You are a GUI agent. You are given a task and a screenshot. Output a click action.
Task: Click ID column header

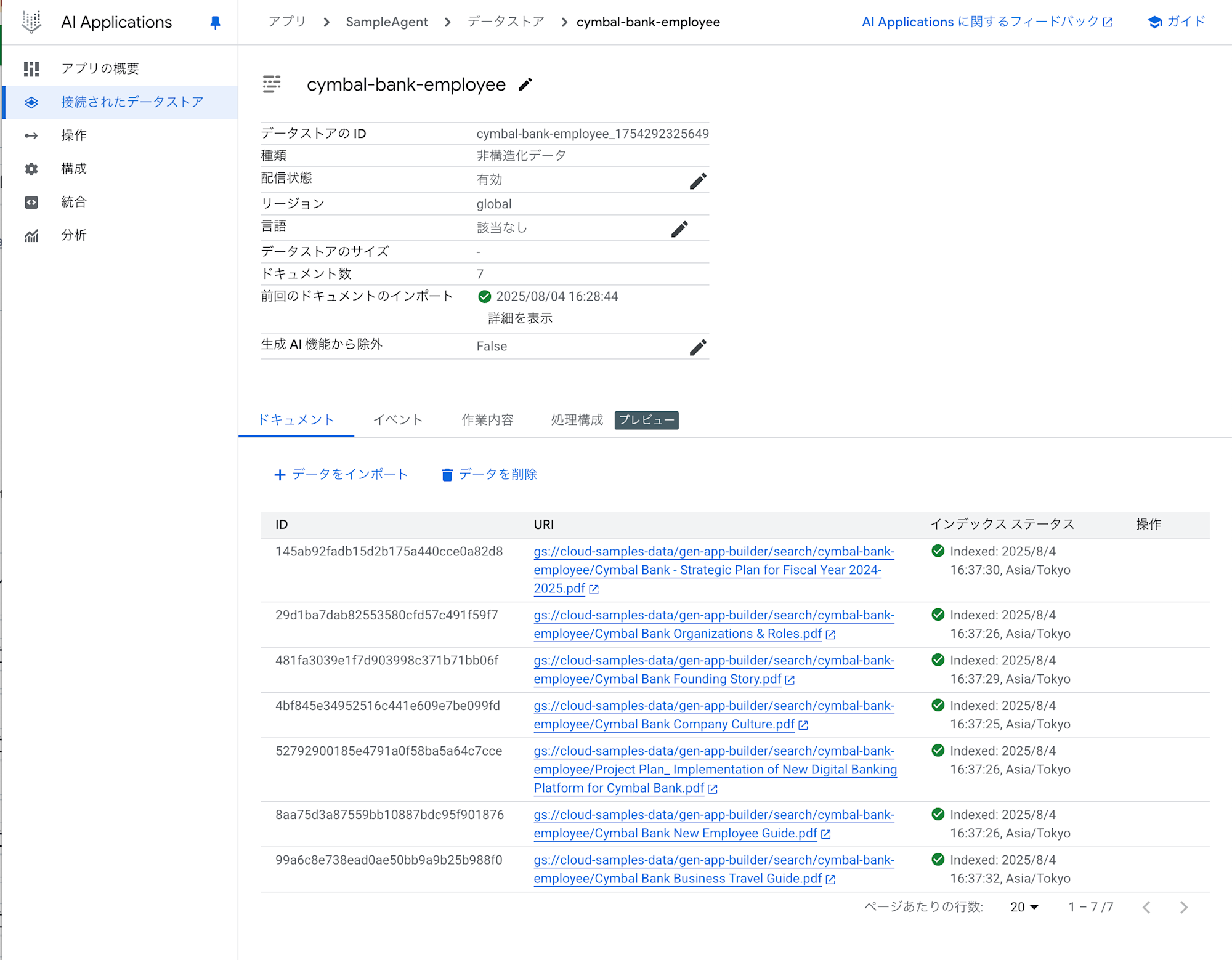(282, 525)
